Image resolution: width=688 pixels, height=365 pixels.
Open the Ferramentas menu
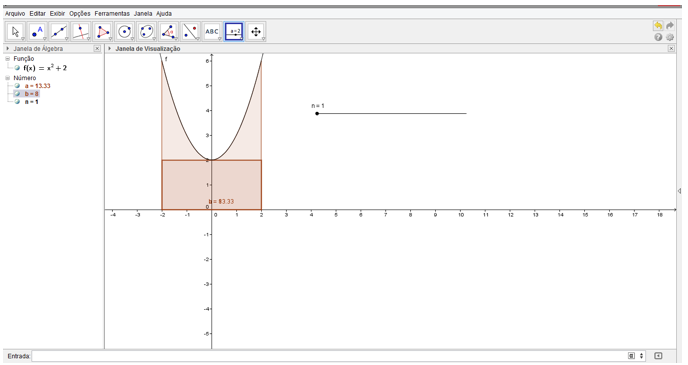pos(112,14)
